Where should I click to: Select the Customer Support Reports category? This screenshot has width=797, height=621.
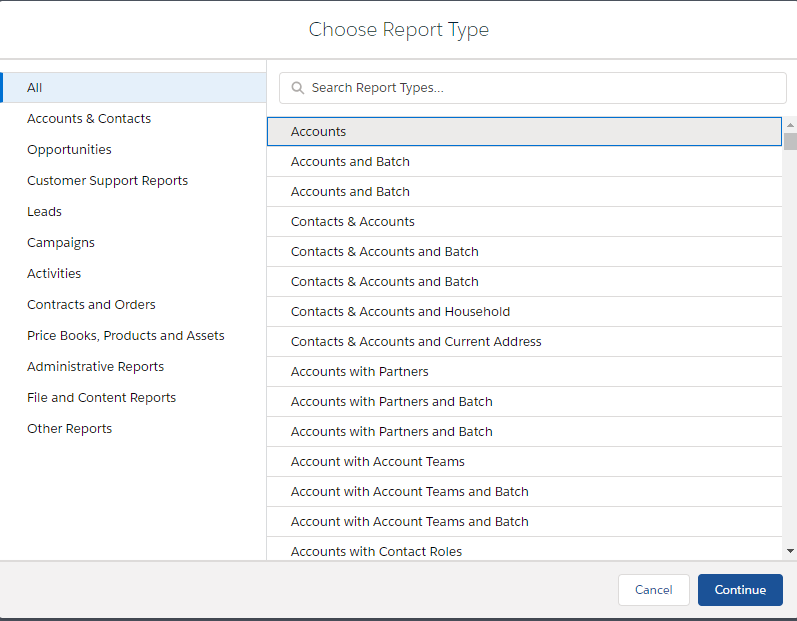coord(107,180)
